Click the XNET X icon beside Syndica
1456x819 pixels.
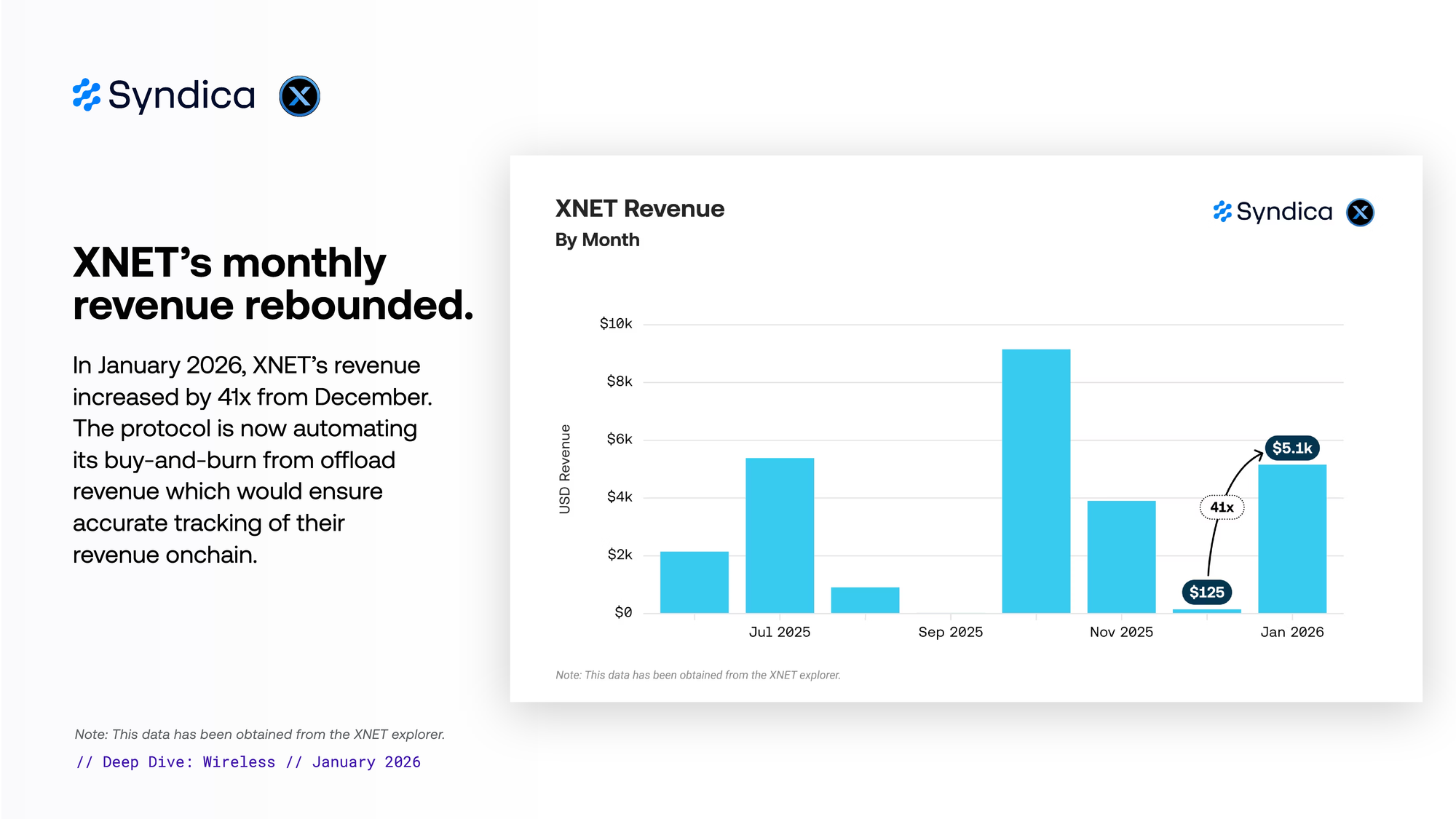[299, 96]
